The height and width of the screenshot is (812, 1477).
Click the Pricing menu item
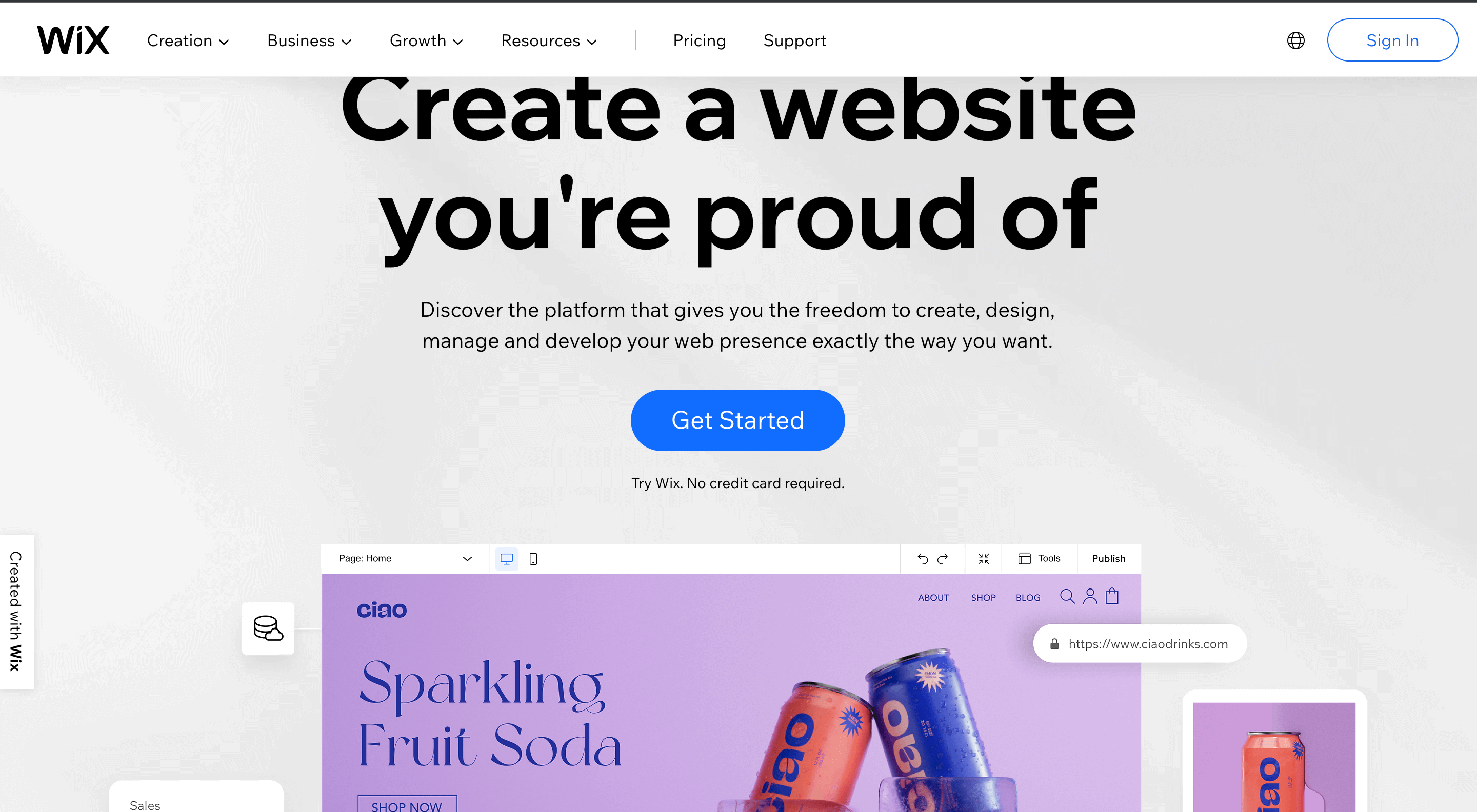point(699,39)
